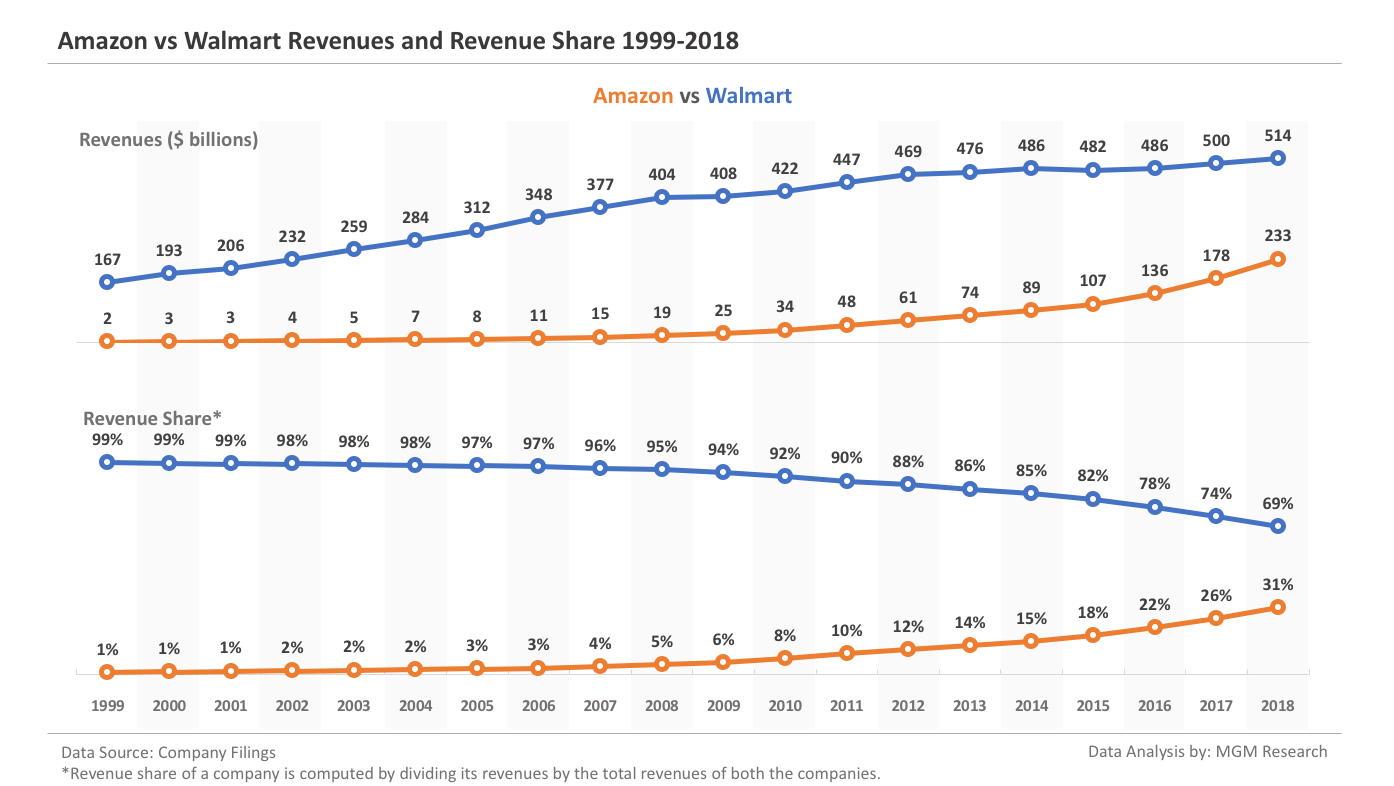The height and width of the screenshot is (786, 1394).
Task: Click Amazon's 2018 revenue data point marker
Action: tap(1278, 259)
